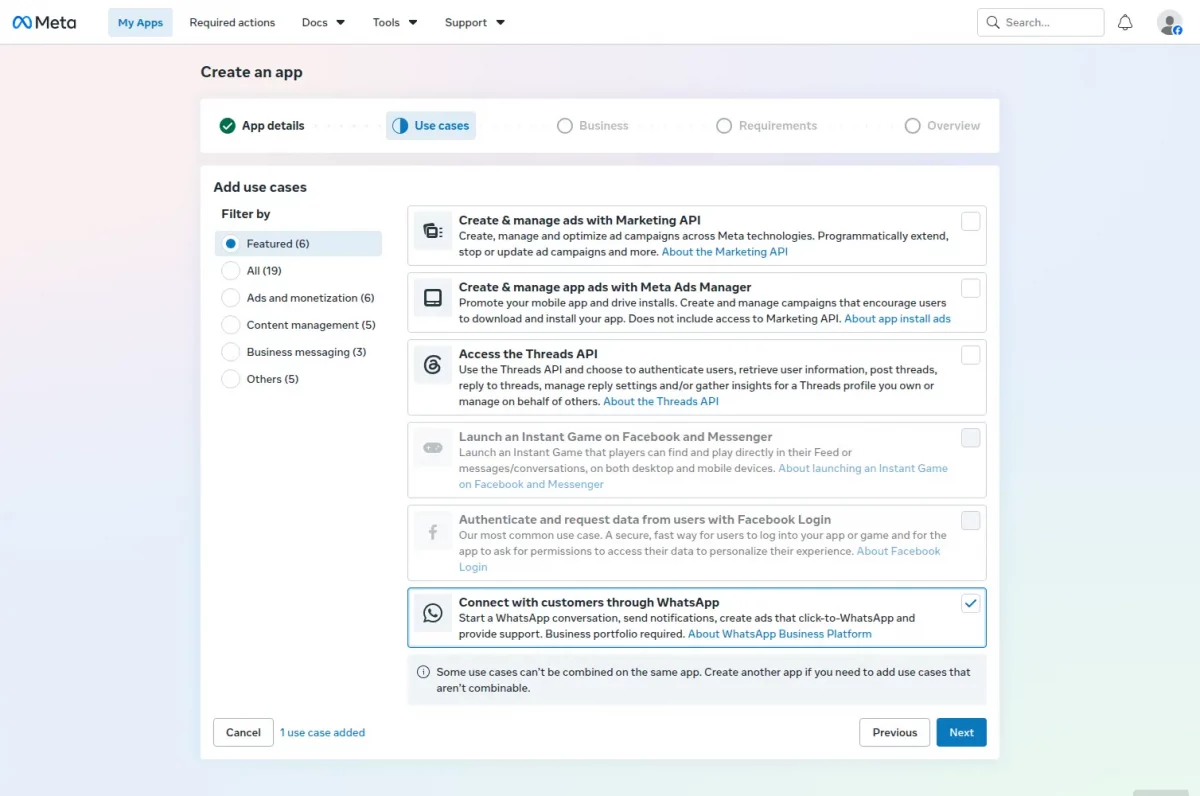The width and height of the screenshot is (1200, 796).
Task: Uncheck the WhatsApp use case checkbox
Action: tap(970, 603)
